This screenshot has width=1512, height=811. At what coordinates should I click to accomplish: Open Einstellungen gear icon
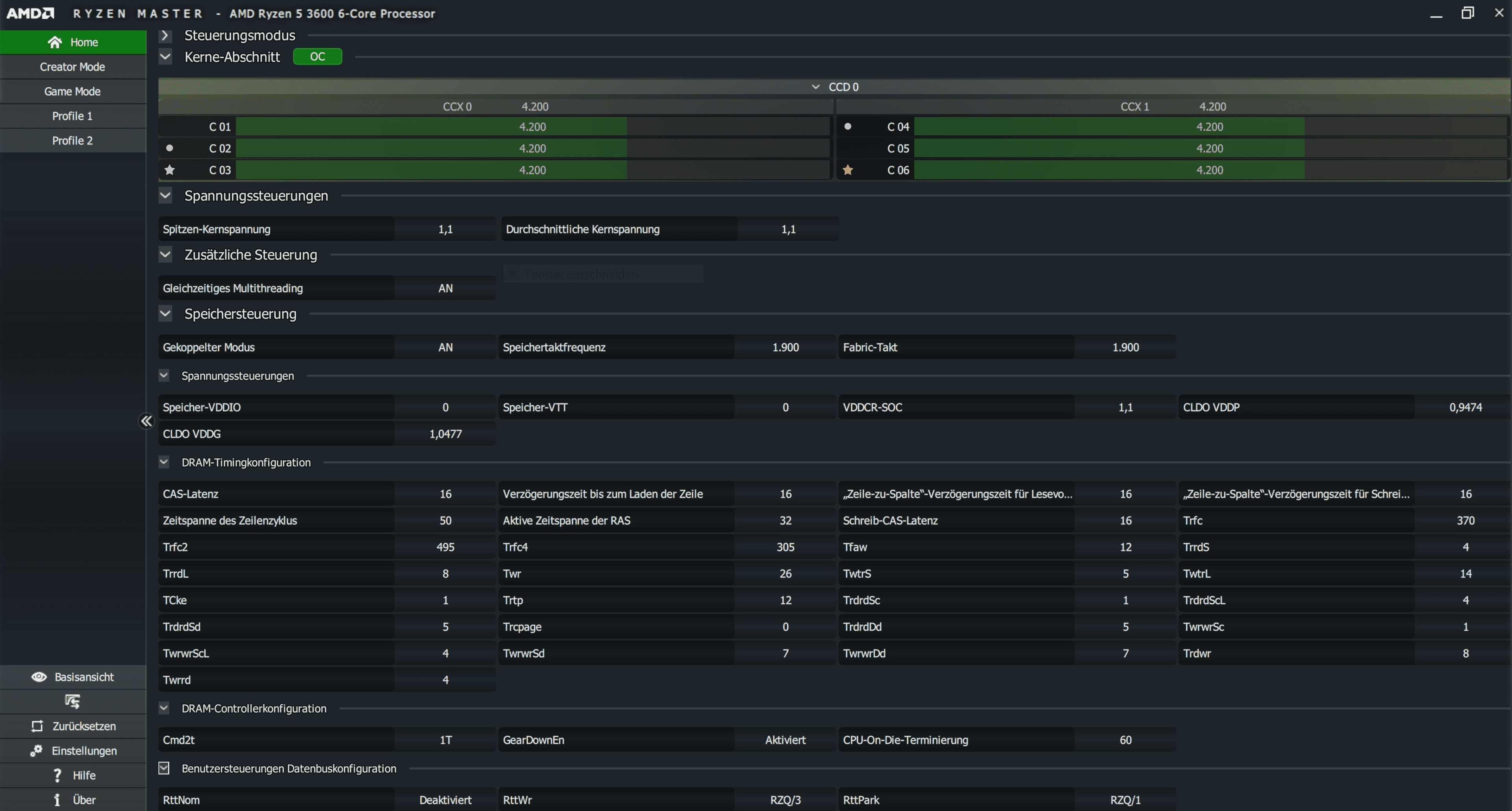click(x=36, y=750)
